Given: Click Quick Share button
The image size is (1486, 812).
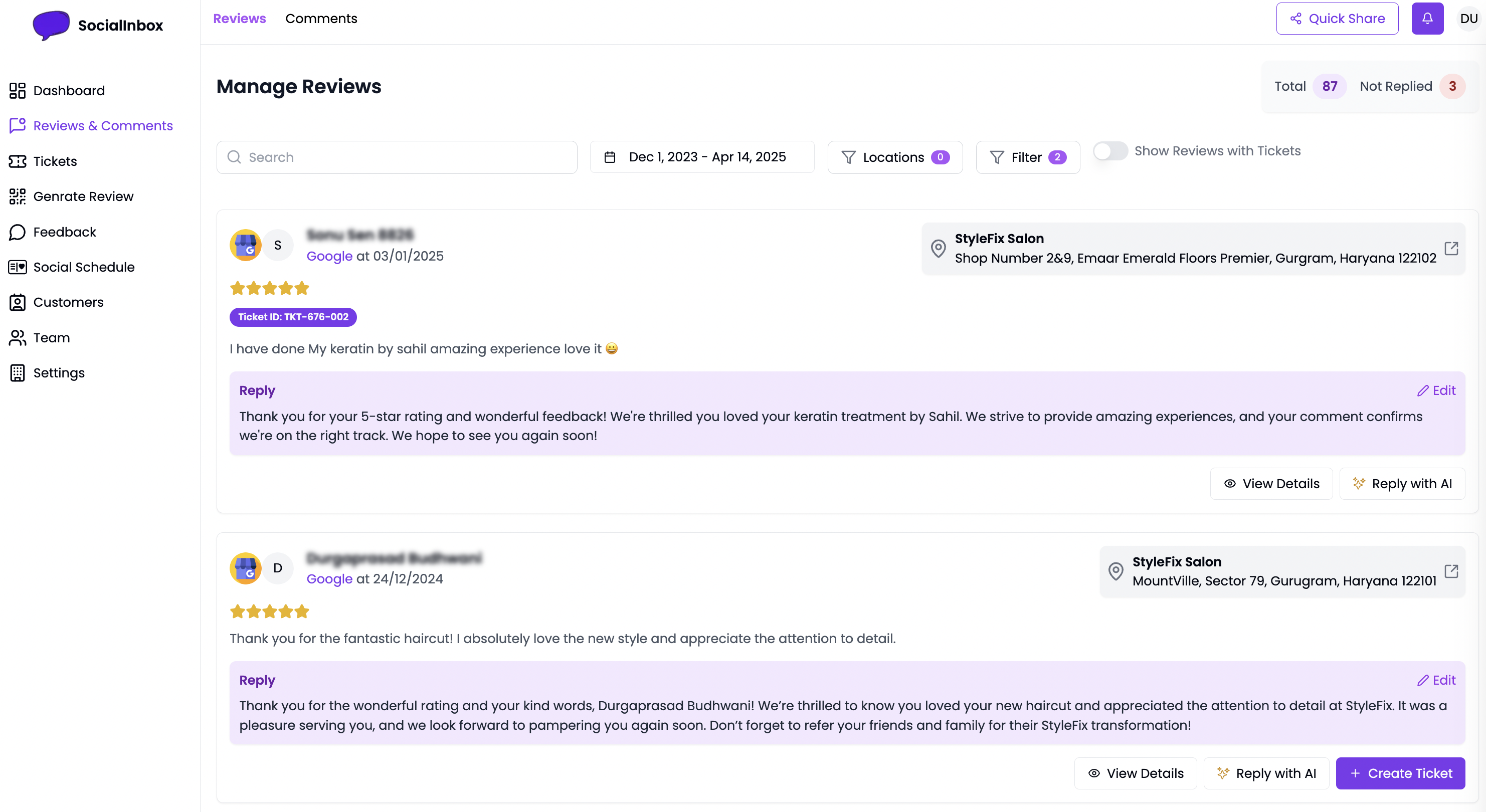Looking at the screenshot, I should point(1337,19).
